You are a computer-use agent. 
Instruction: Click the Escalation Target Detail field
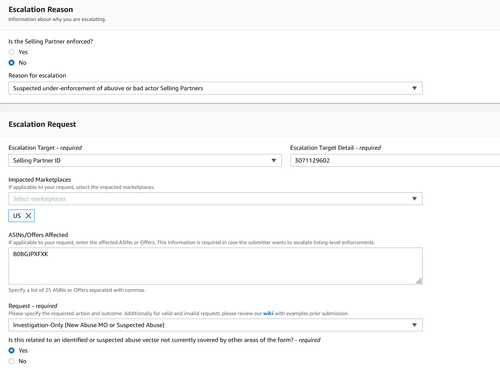(395, 160)
